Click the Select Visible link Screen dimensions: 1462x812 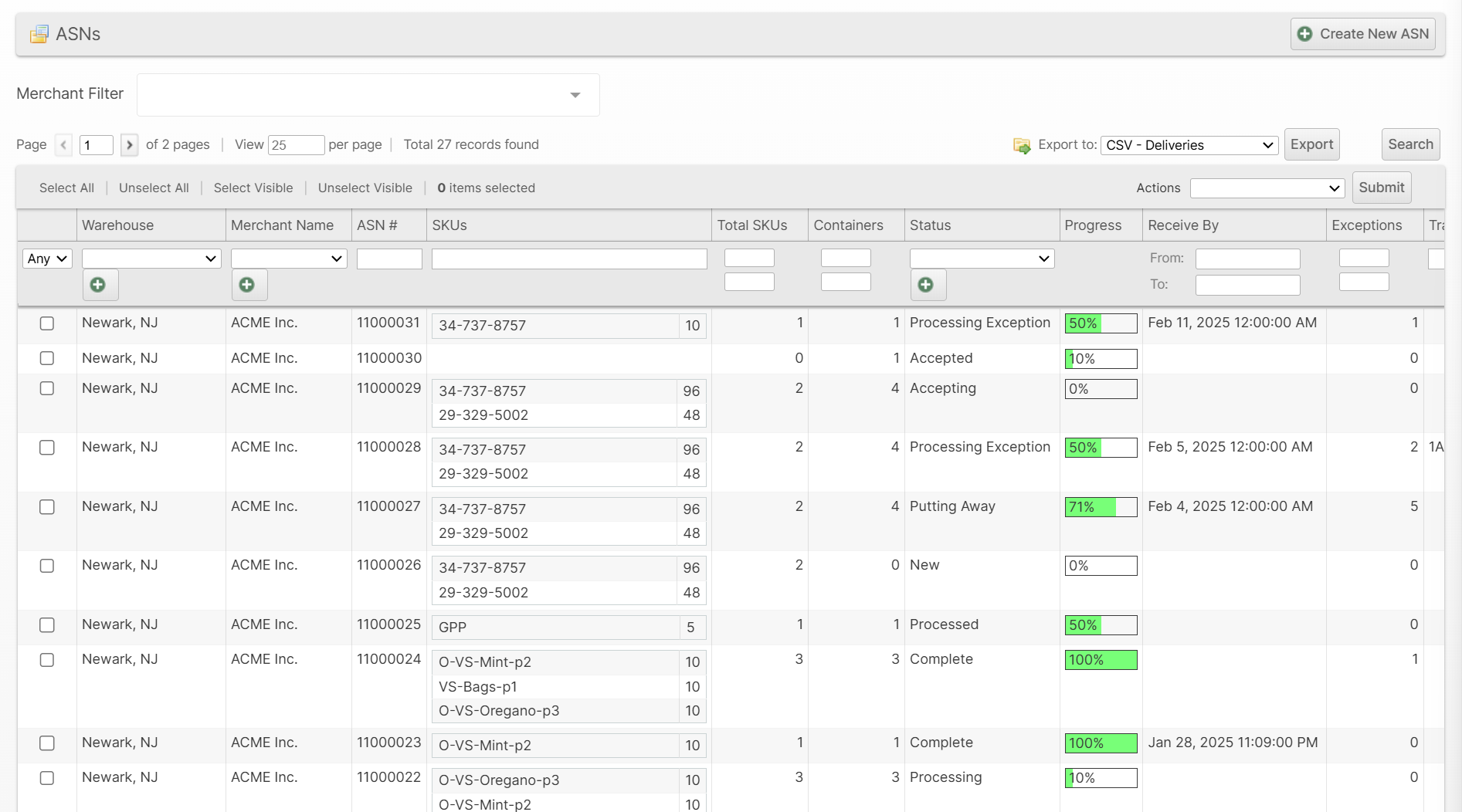pyautogui.click(x=253, y=188)
